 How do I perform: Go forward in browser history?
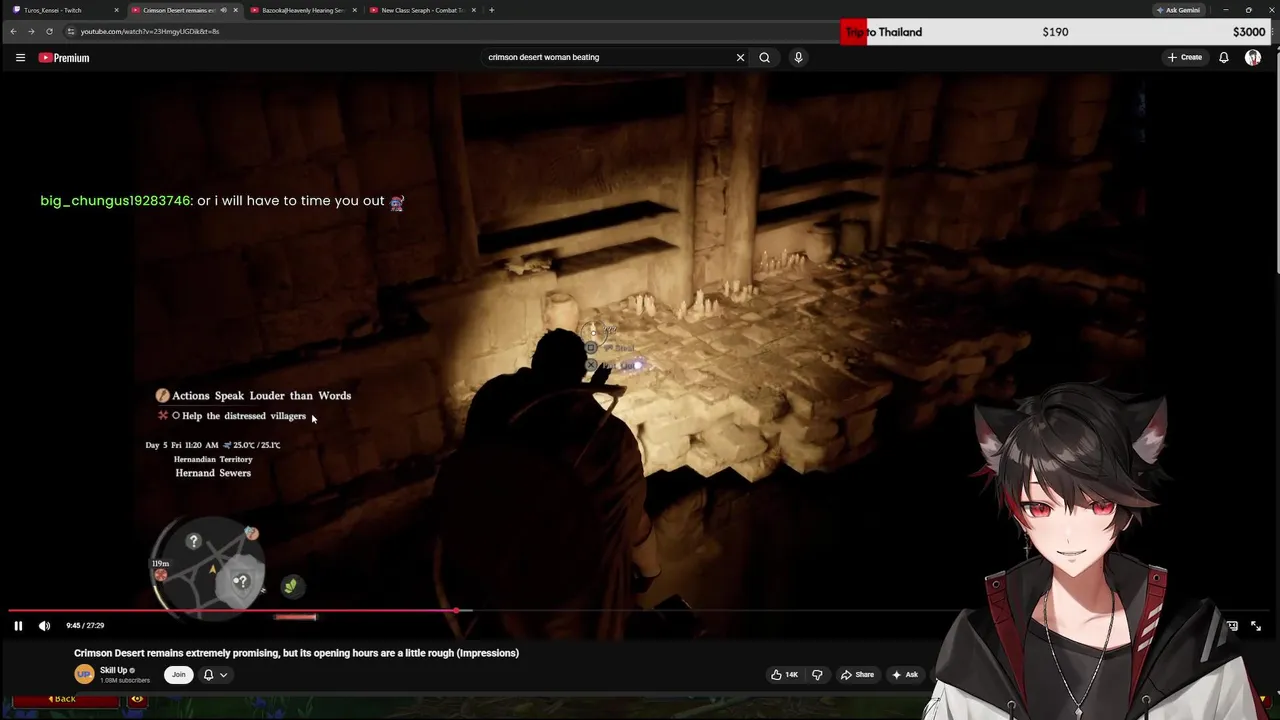[x=31, y=31]
